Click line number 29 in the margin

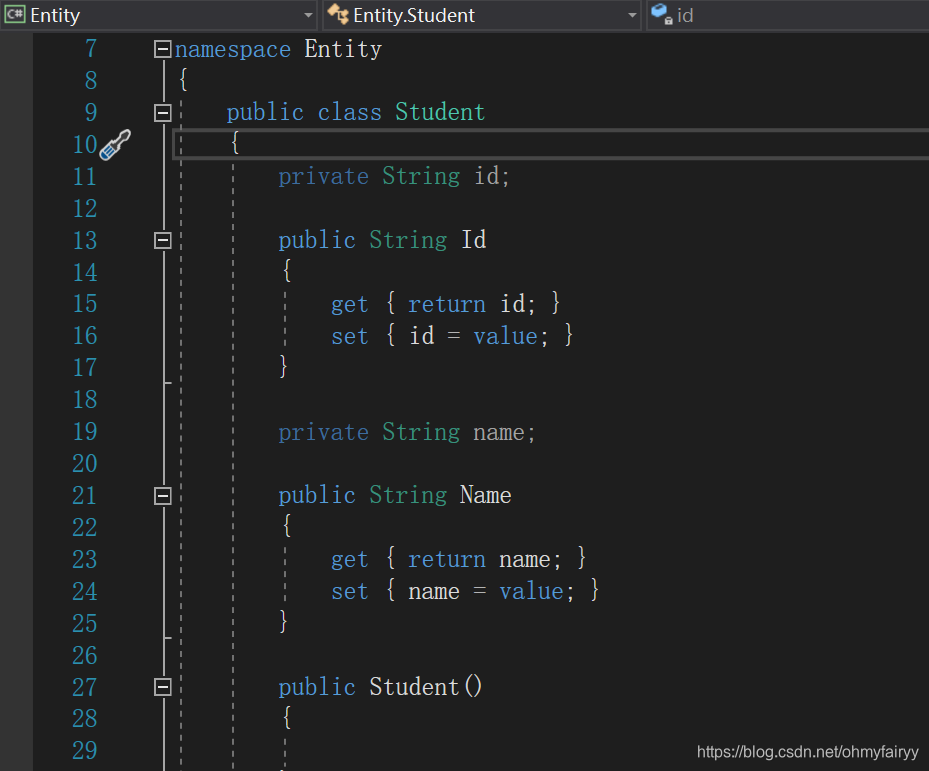click(x=85, y=751)
